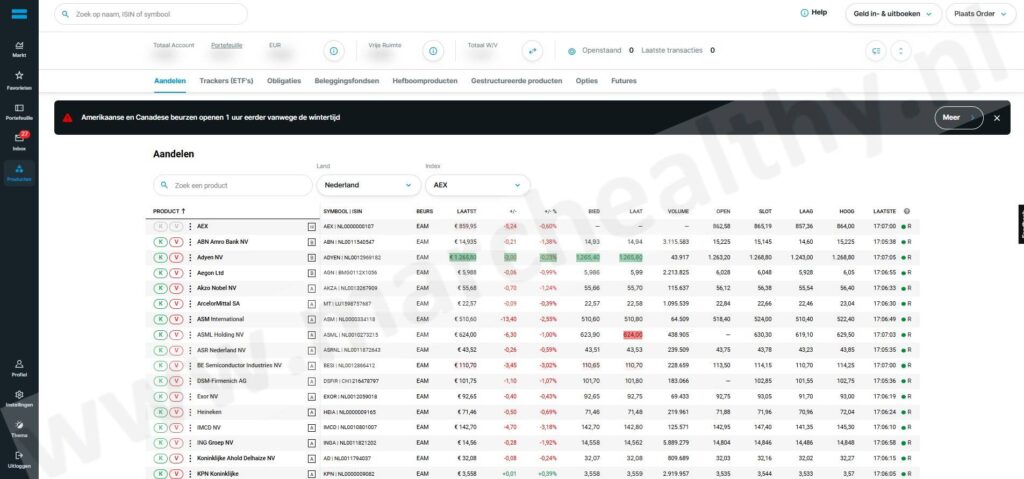Open the Markt section in sidebar
Viewport: 1024px width, 479px height.
tap(19, 50)
